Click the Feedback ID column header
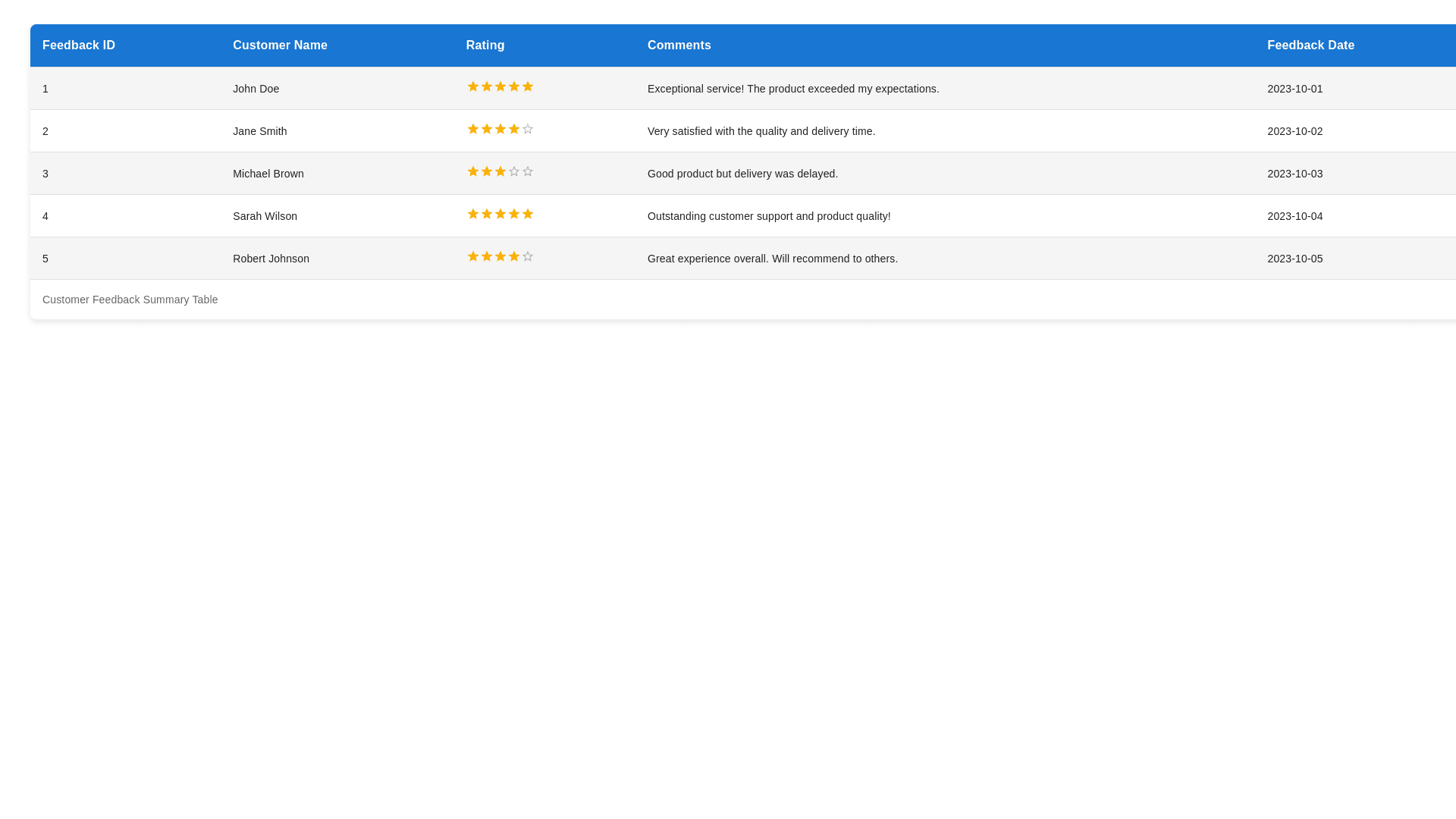The width and height of the screenshot is (1456, 819). click(79, 45)
